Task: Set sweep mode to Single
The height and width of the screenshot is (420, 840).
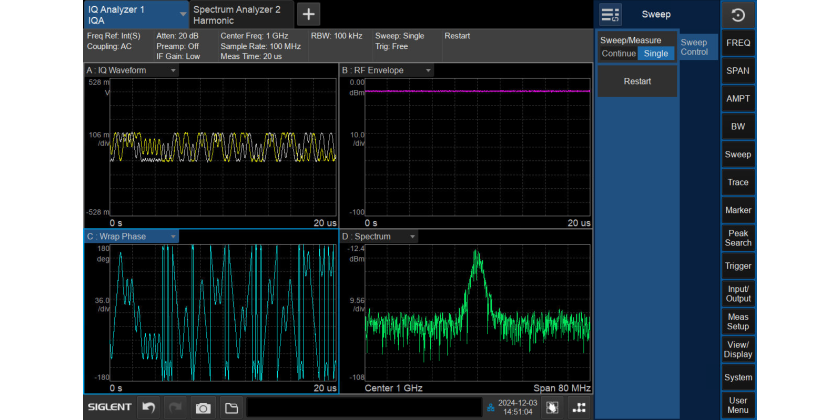Action: coord(656,53)
